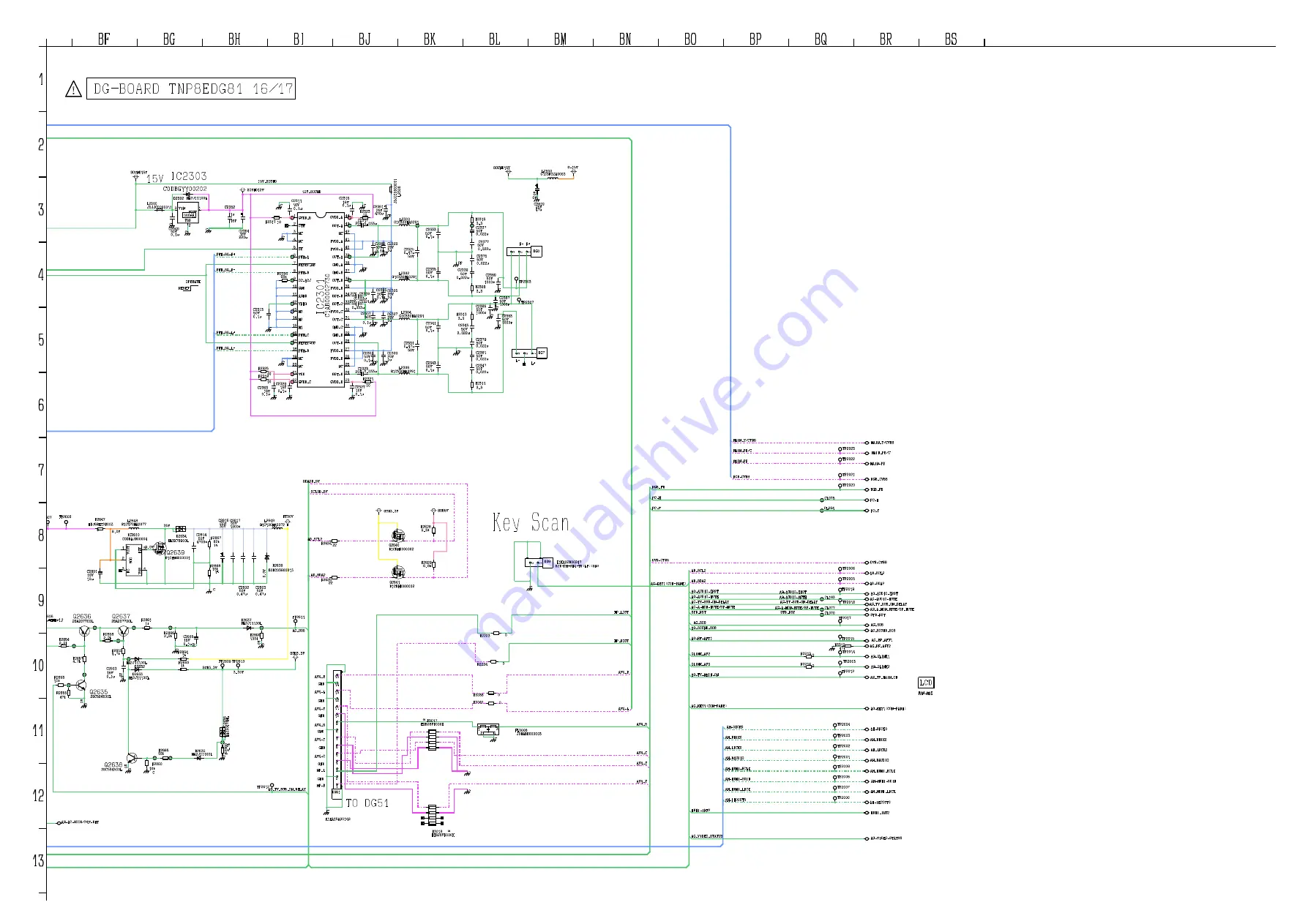Click row number "13" on left ruler
Viewport: 1308px width, 924px height.
click(x=38, y=861)
